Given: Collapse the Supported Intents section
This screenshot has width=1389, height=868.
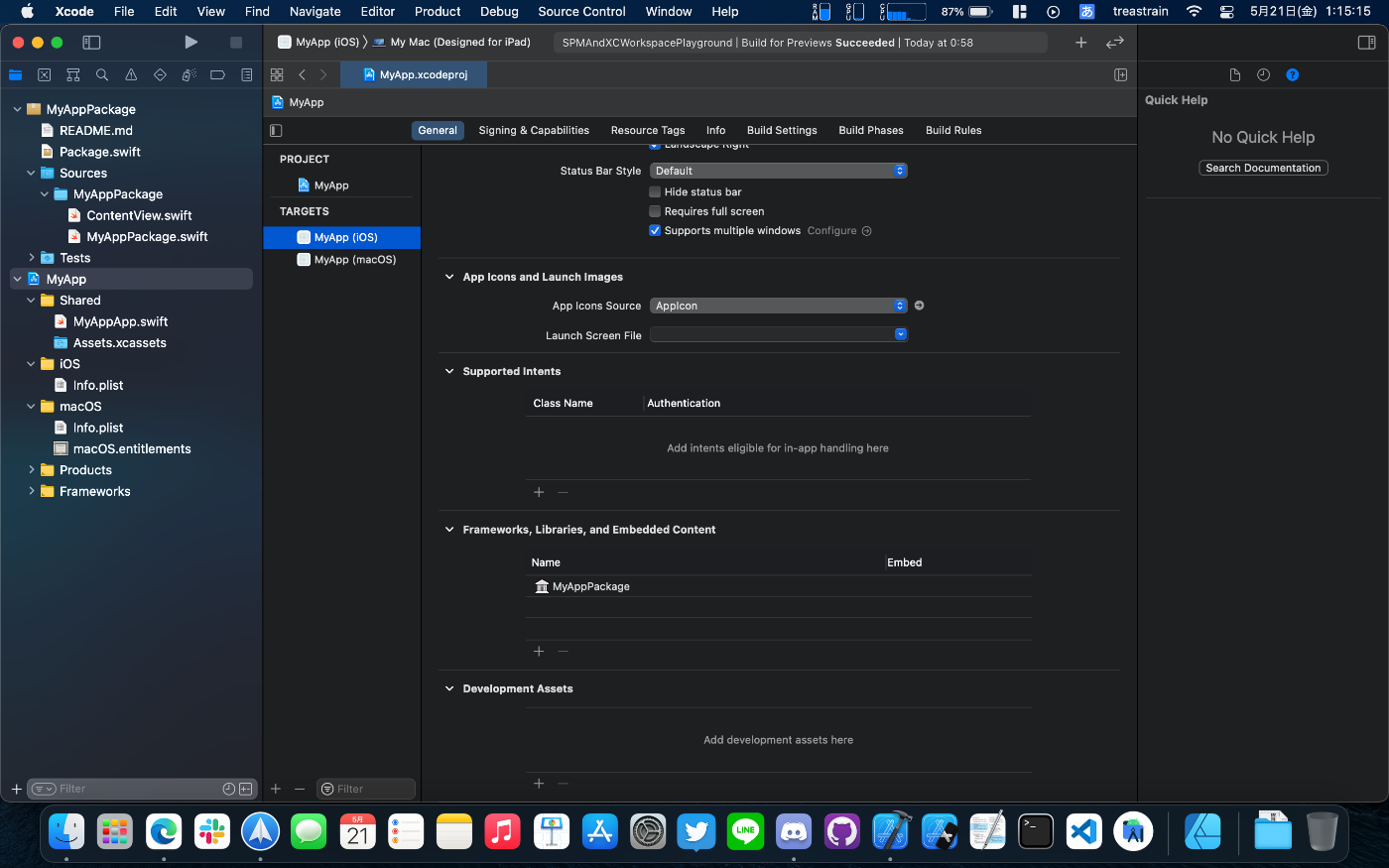Looking at the screenshot, I should click(x=449, y=372).
